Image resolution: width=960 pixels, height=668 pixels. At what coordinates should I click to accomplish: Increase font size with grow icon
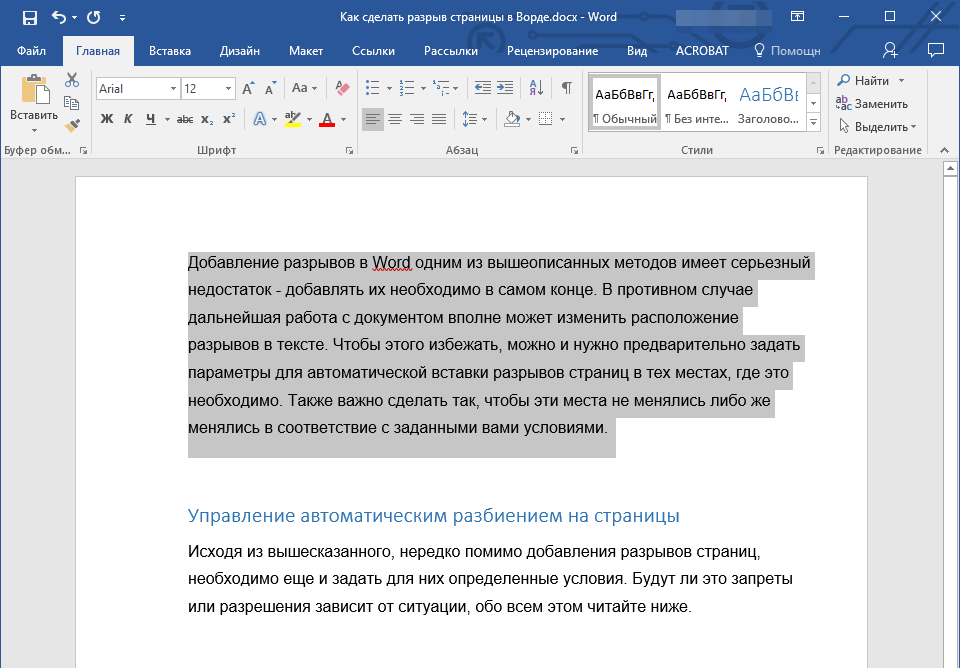[x=248, y=88]
